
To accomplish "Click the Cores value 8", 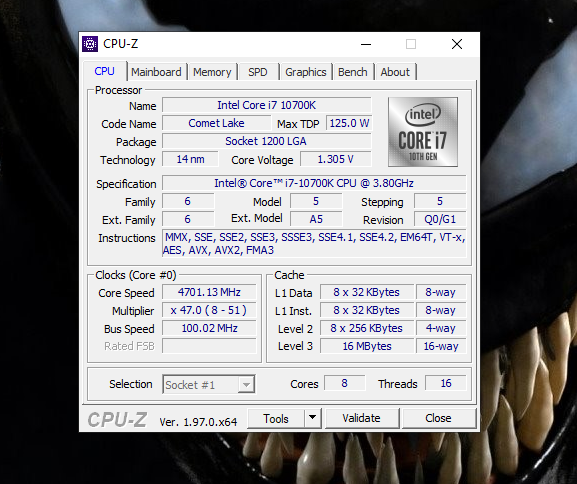I will click(x=344, y=383).
